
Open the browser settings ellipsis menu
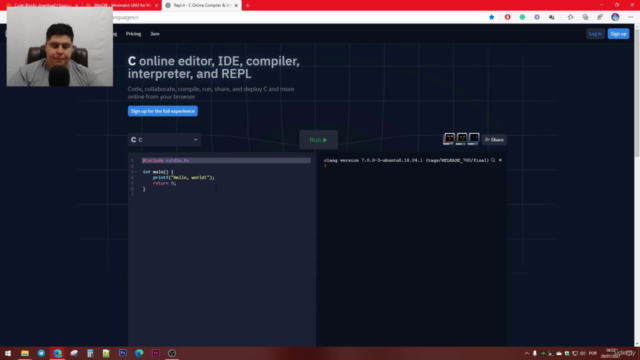click(631, 17)
